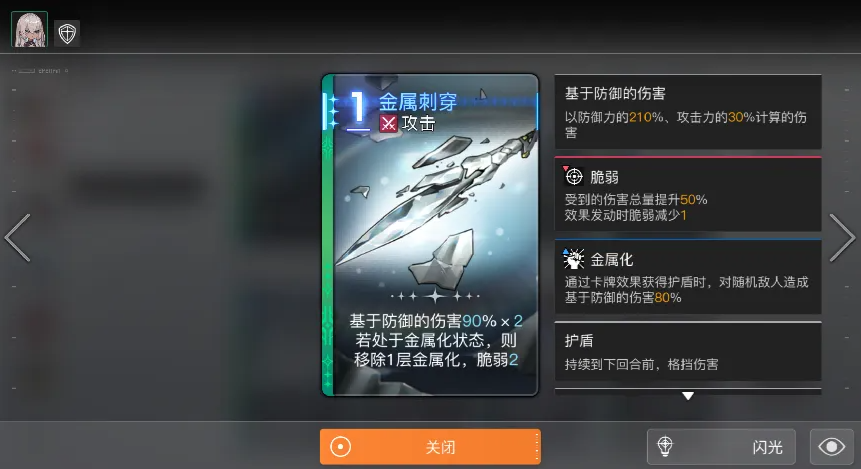Click the red 攻击 crossed-swords icon

click(x=388, y=124)
